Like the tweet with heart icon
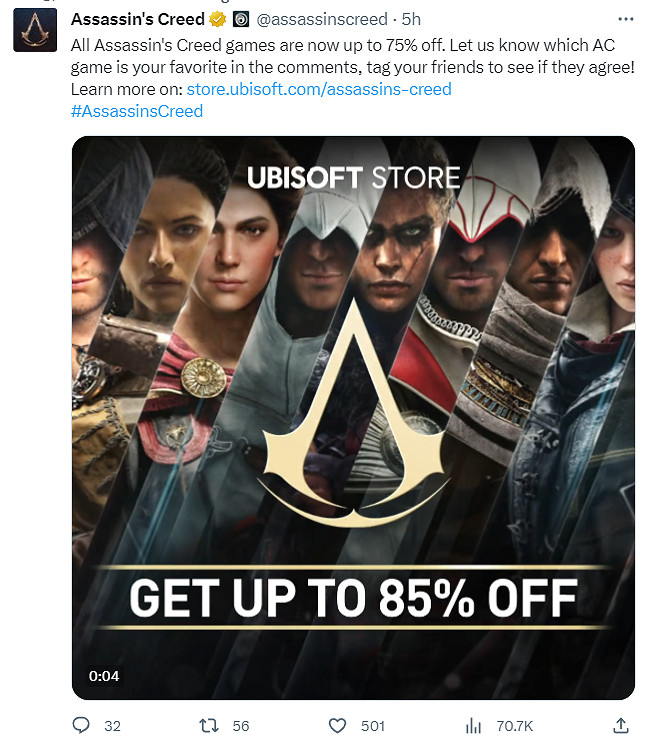Image resolution: width=652 pixels, height=744 pixels. (337, 725)
